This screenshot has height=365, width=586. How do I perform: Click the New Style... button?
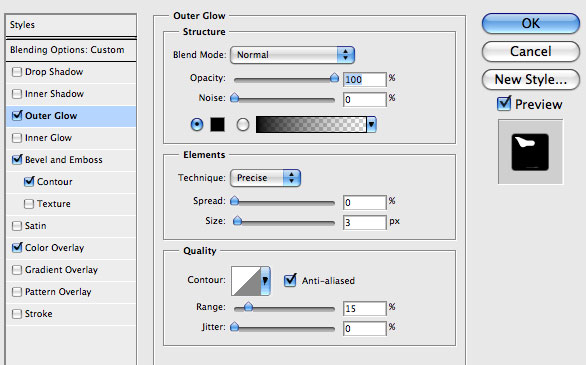(x=531, y=80)
